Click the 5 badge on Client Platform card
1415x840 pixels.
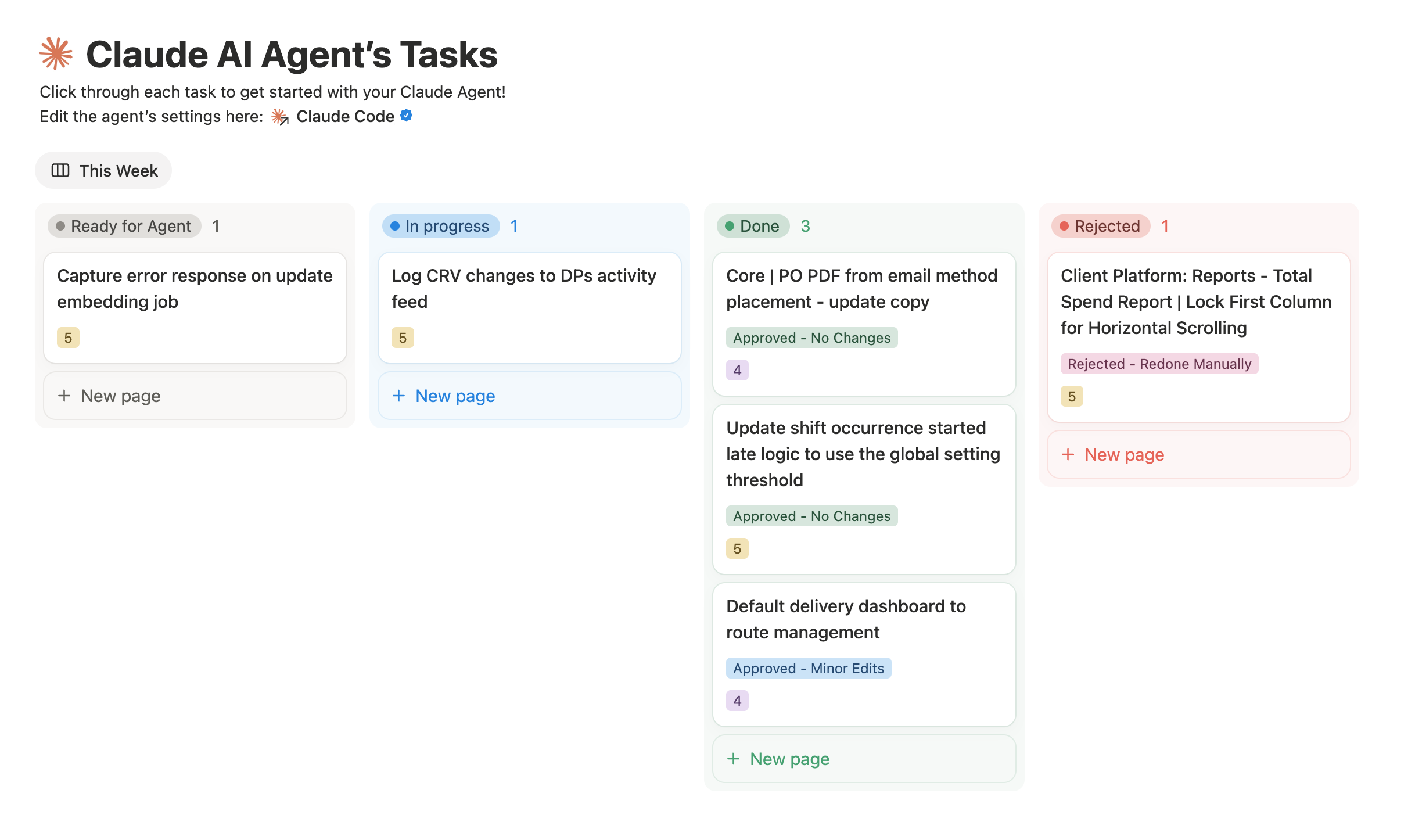point(1072,396)
